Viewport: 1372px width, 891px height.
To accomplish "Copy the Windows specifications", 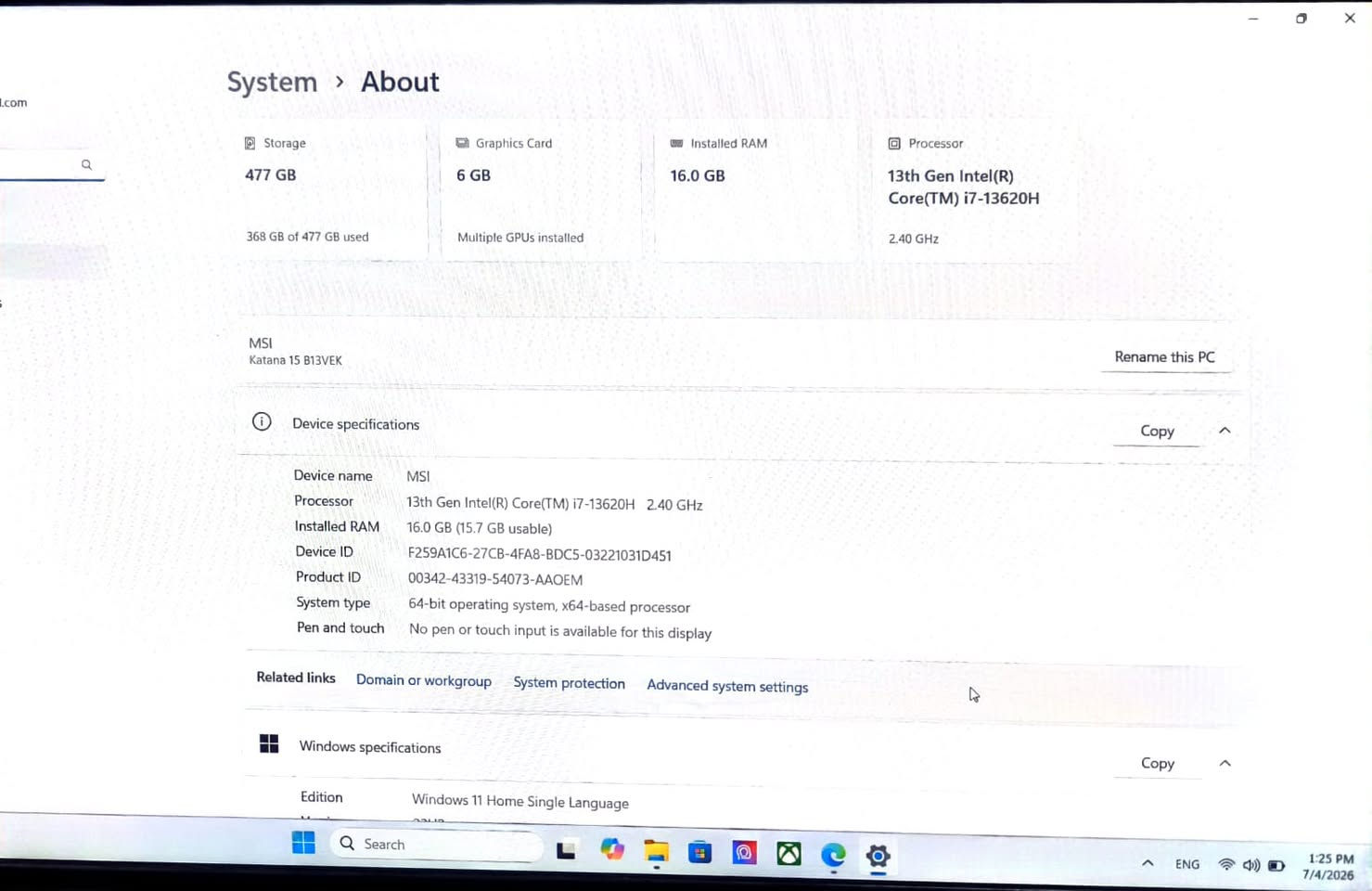I will click(x=1157, y=763).
